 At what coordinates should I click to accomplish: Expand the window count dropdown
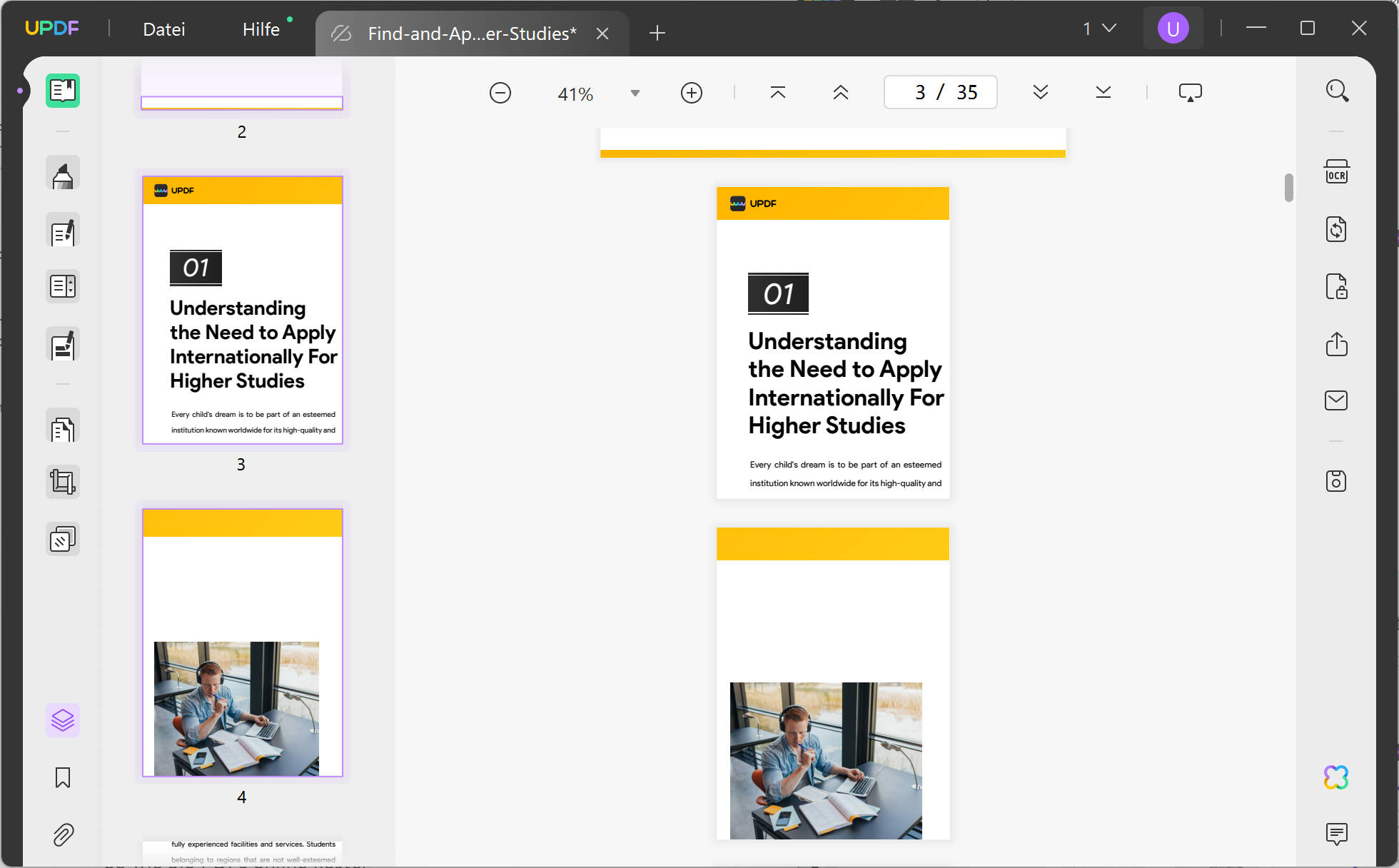click(1100, 29)
